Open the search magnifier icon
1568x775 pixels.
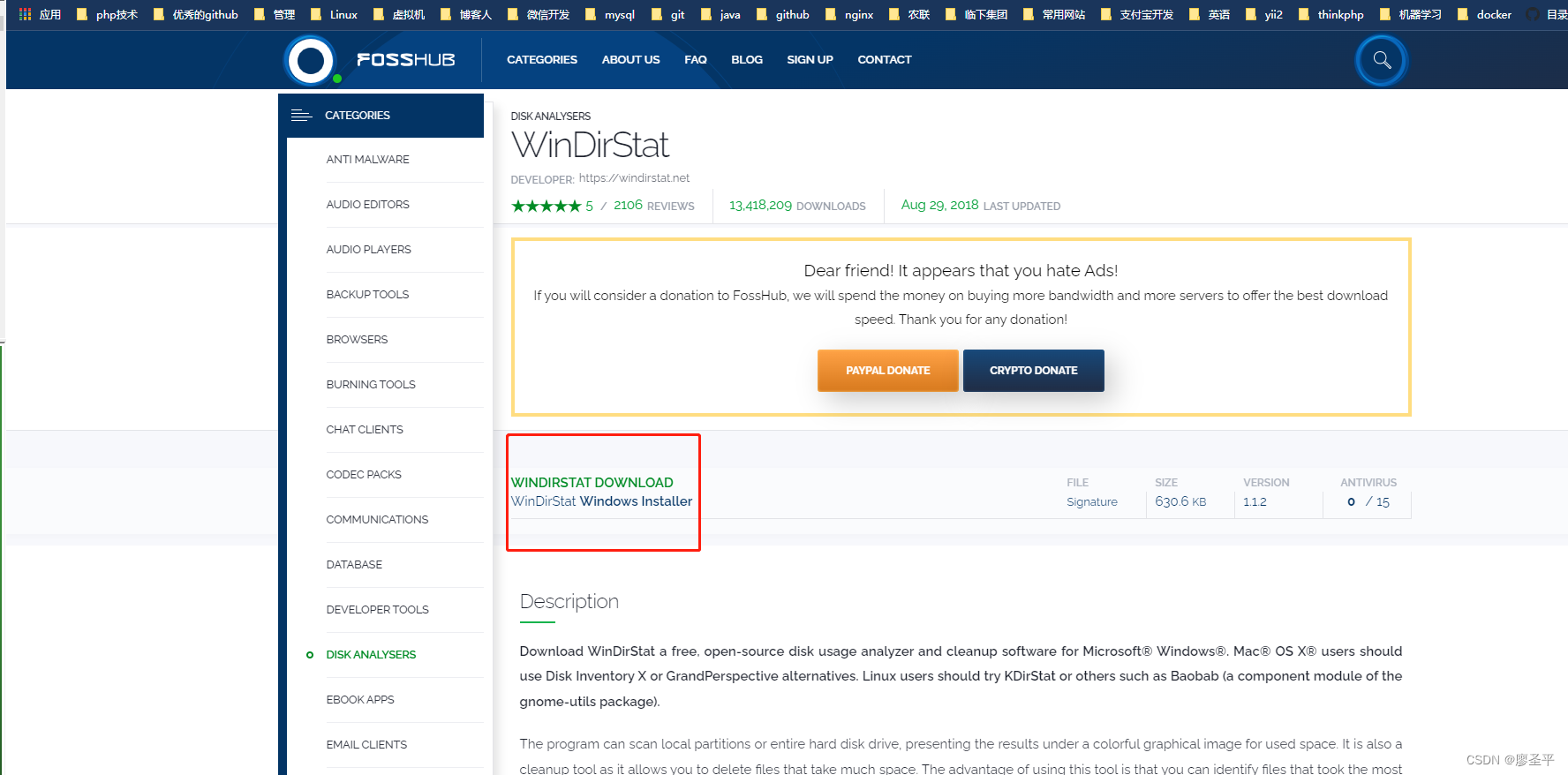[x=1382, y=60]
